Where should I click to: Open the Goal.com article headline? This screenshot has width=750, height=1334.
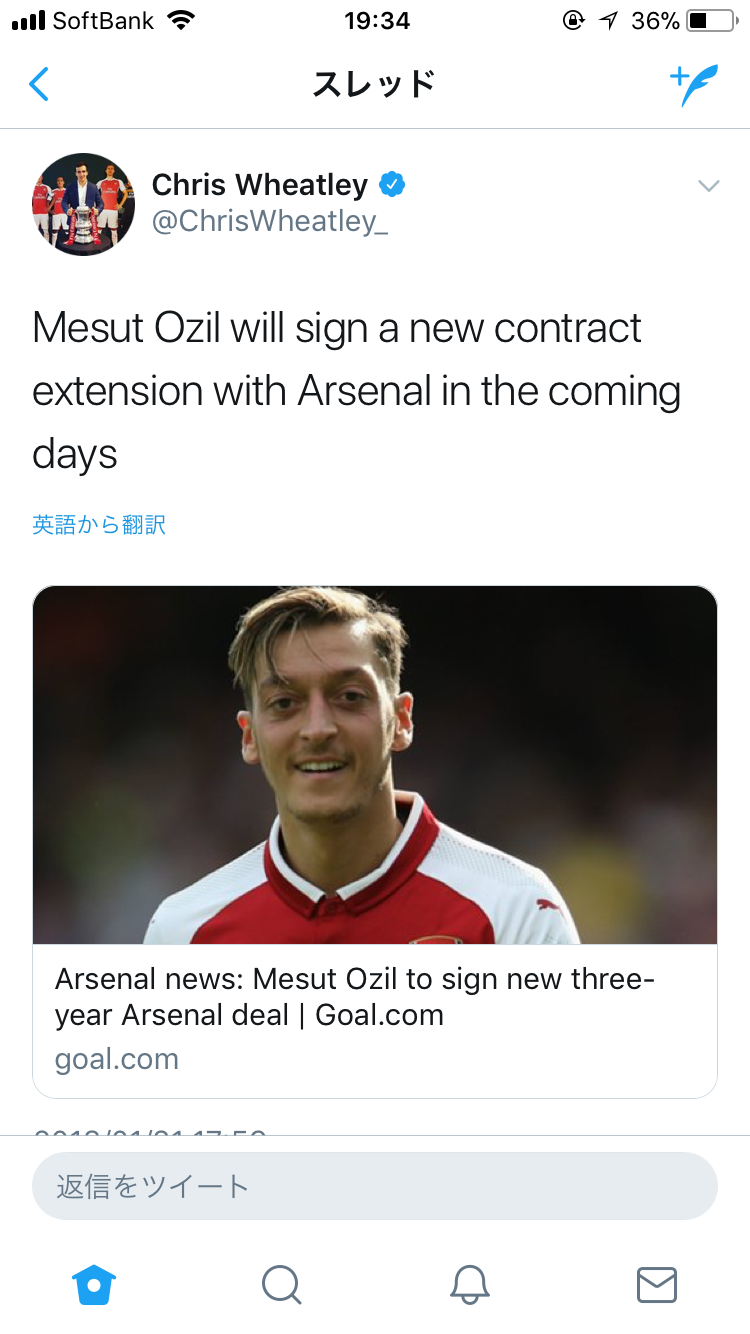coord(355,997)
